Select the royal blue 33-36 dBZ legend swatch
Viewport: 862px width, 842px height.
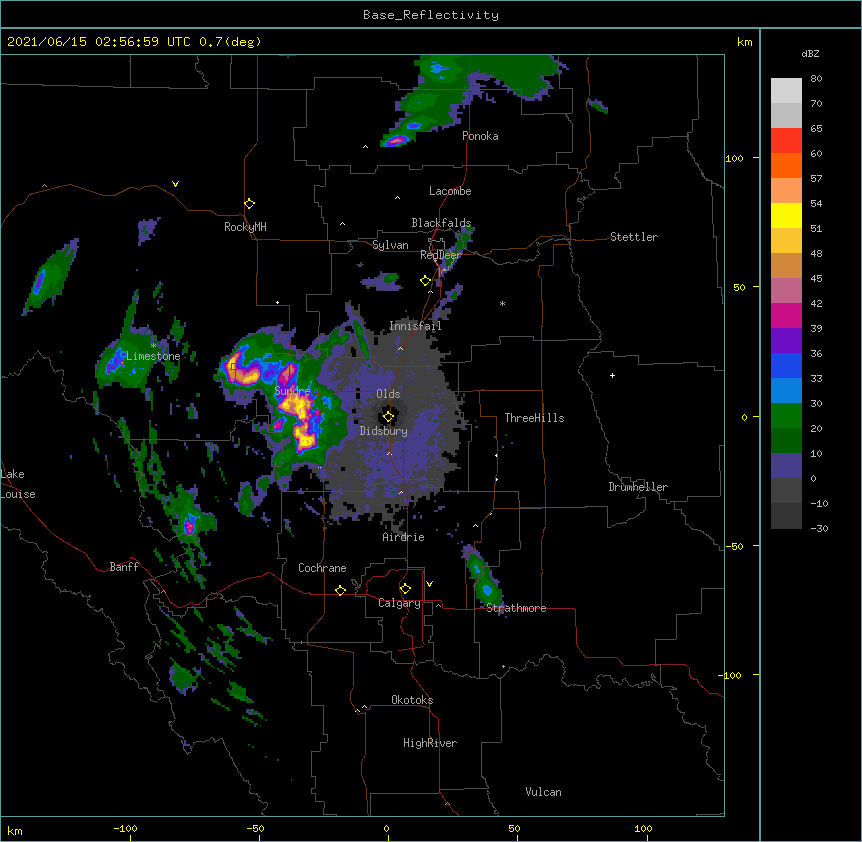click(786, 365)
